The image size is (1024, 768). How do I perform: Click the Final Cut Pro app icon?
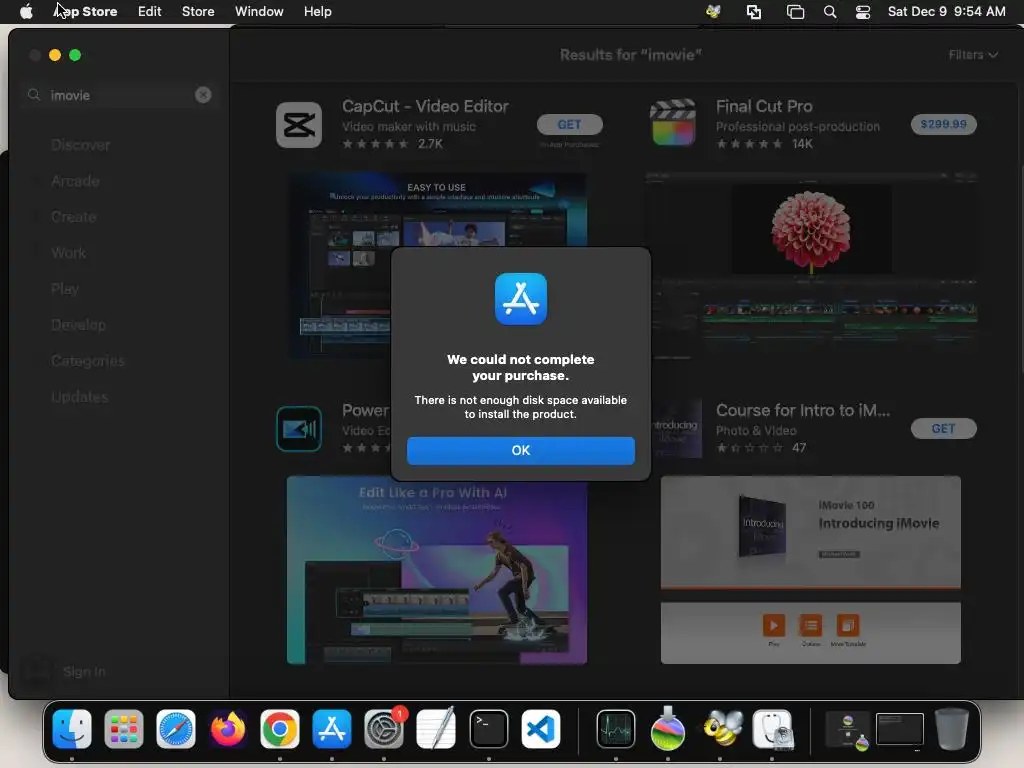click(x=673, y=122)
